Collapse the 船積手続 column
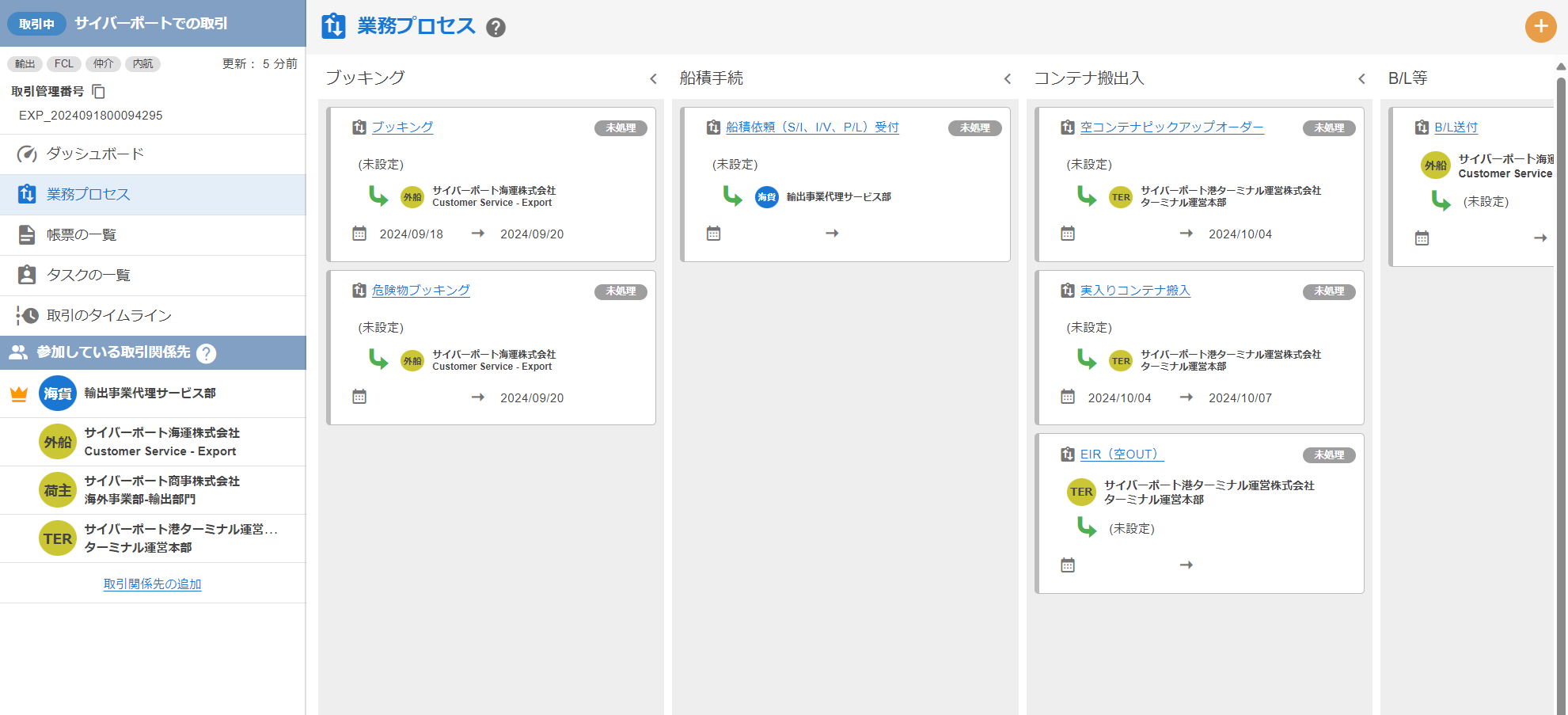The height and width of the screenshot is (715, 1568). tap(1007, 78)
